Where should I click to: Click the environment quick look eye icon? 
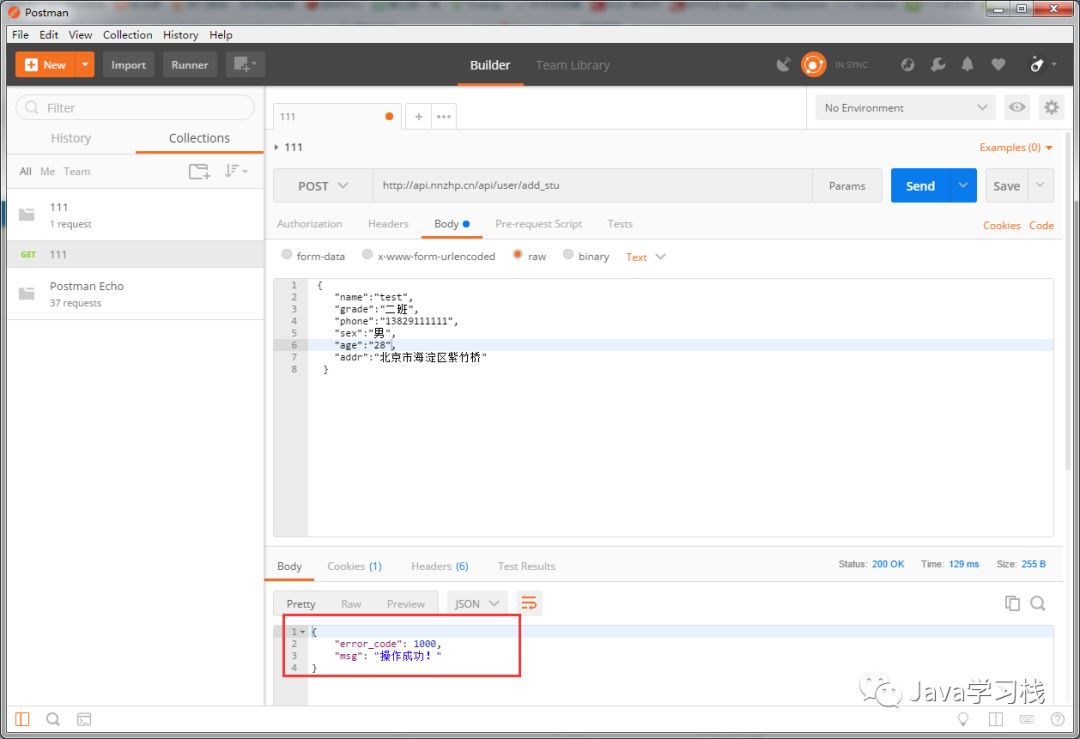[1017, 107]
